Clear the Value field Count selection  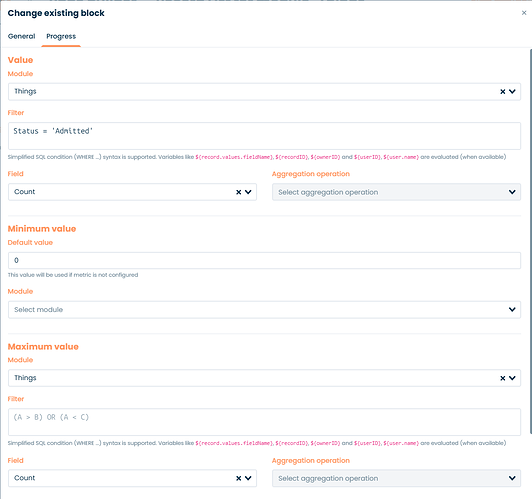(239, 192)
